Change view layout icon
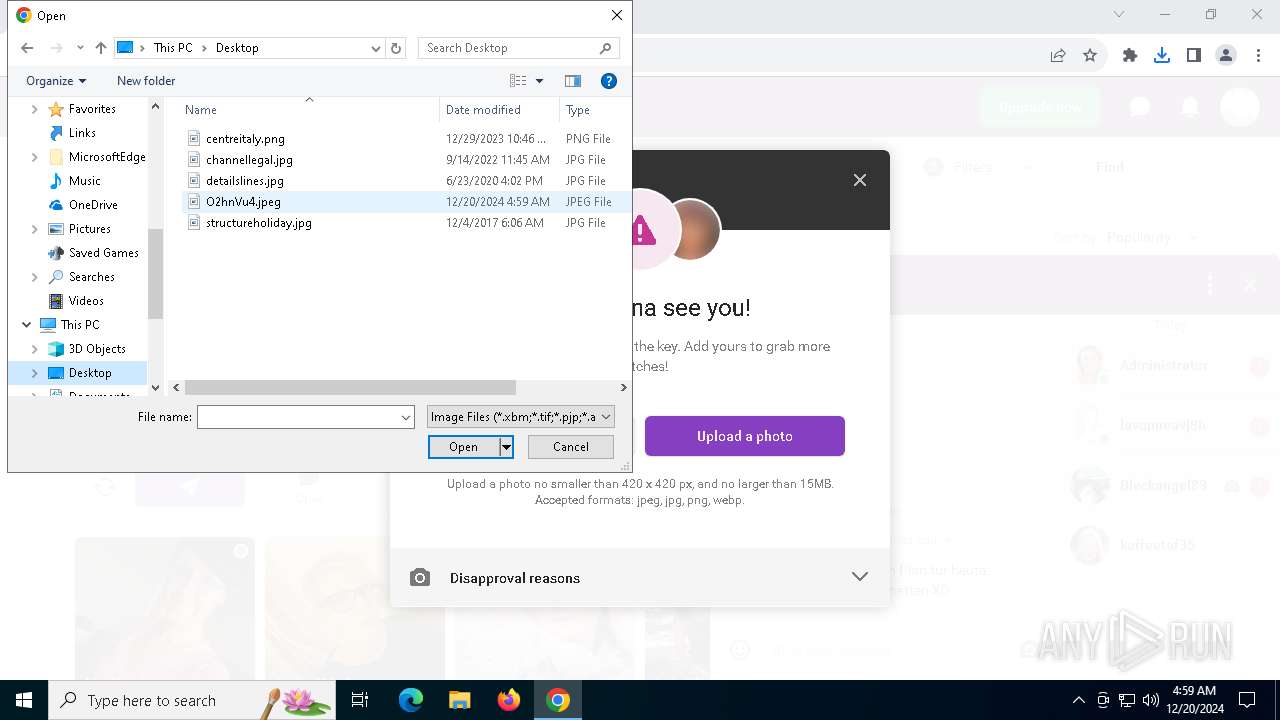 tap(518, 81)
